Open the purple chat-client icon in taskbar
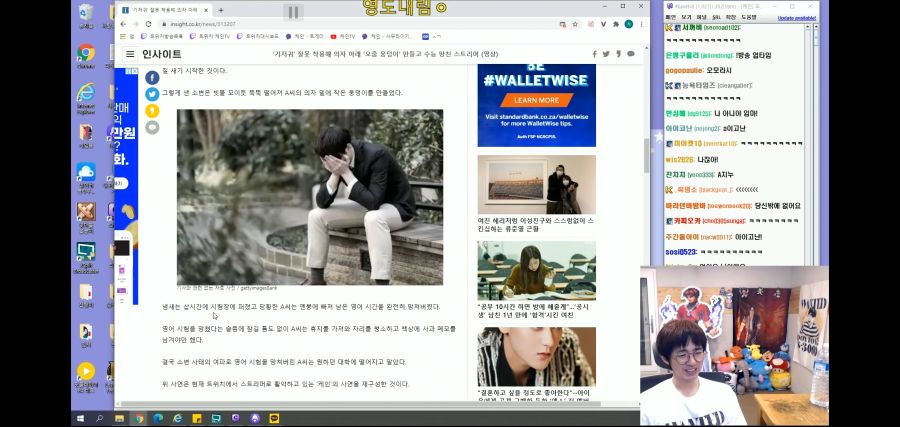This screenshot has height=427, width=900. pyautogui.click(x=235, y=418)
